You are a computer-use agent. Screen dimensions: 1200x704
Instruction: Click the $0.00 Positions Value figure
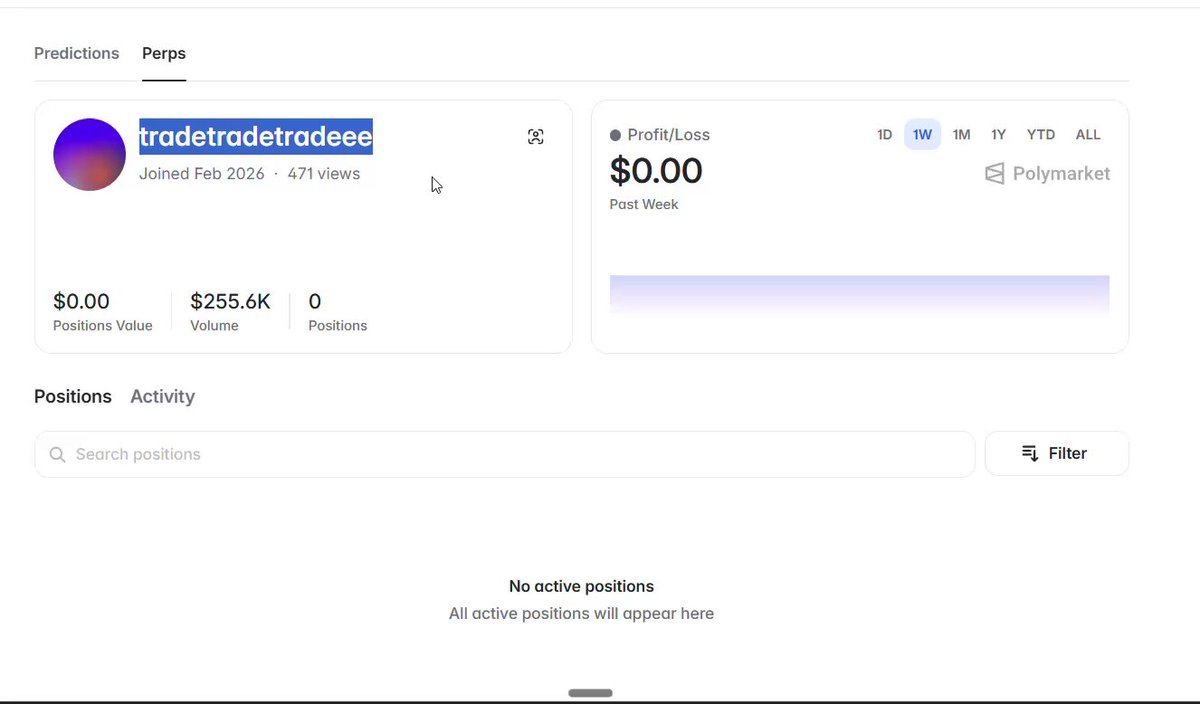click(x=81, y=301)
